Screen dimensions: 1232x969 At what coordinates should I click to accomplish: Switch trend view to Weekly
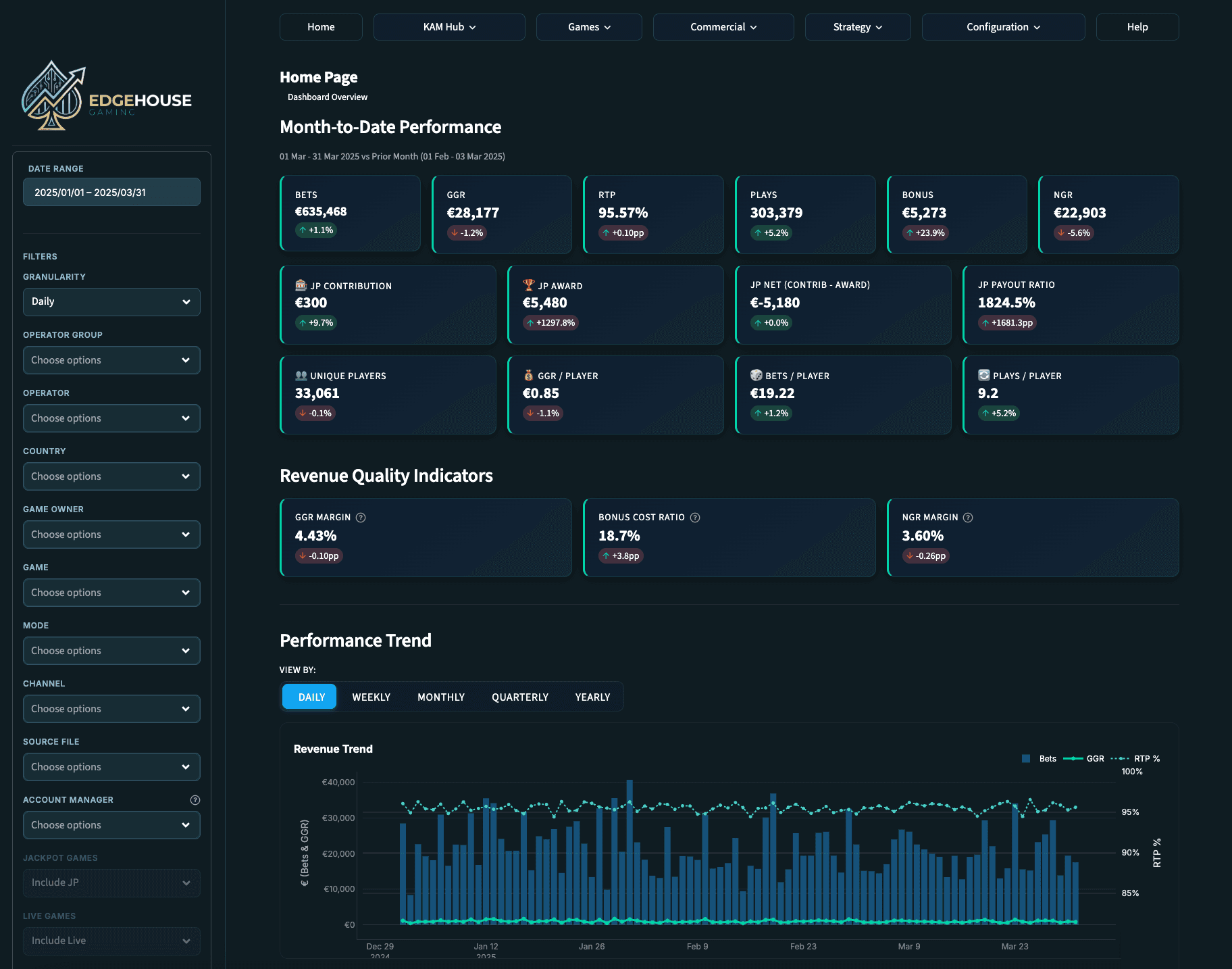[x=371, y=697]
